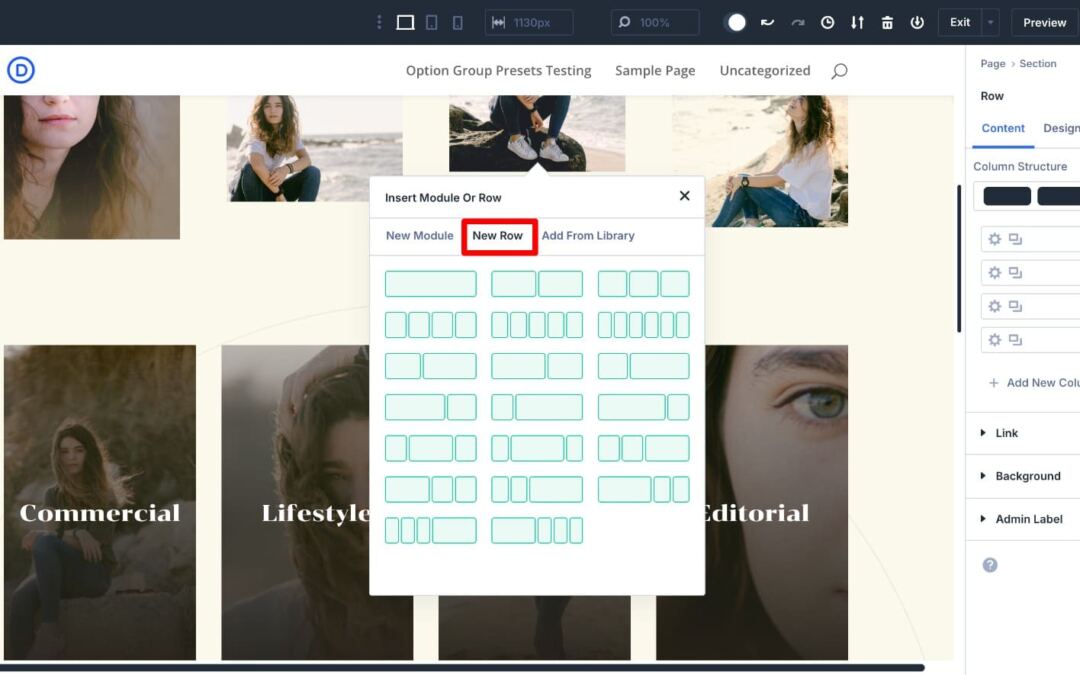Switch to tablet view icon

tap(432, 22)
